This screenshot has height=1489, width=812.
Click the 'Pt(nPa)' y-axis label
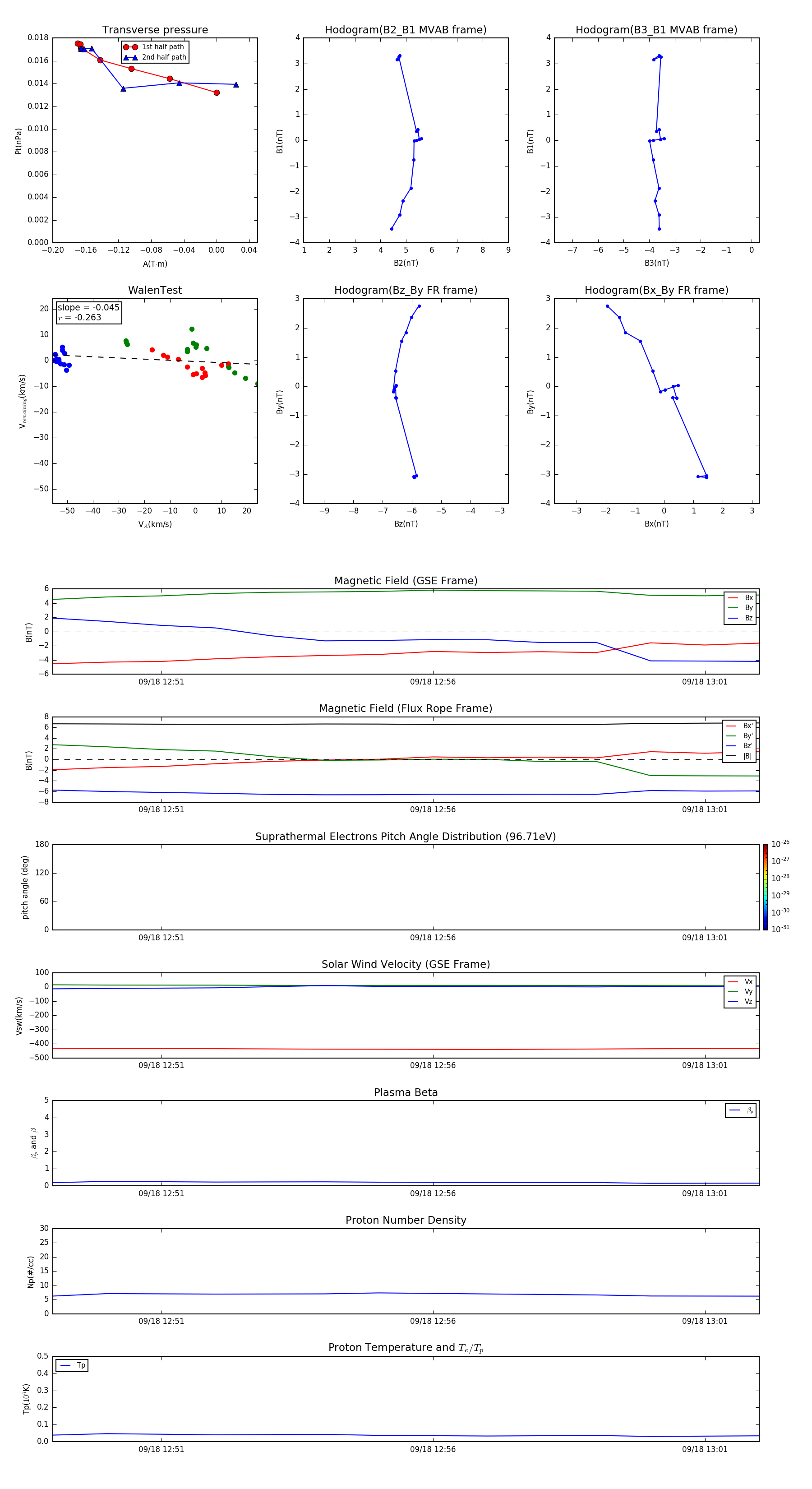click(18, 140)
